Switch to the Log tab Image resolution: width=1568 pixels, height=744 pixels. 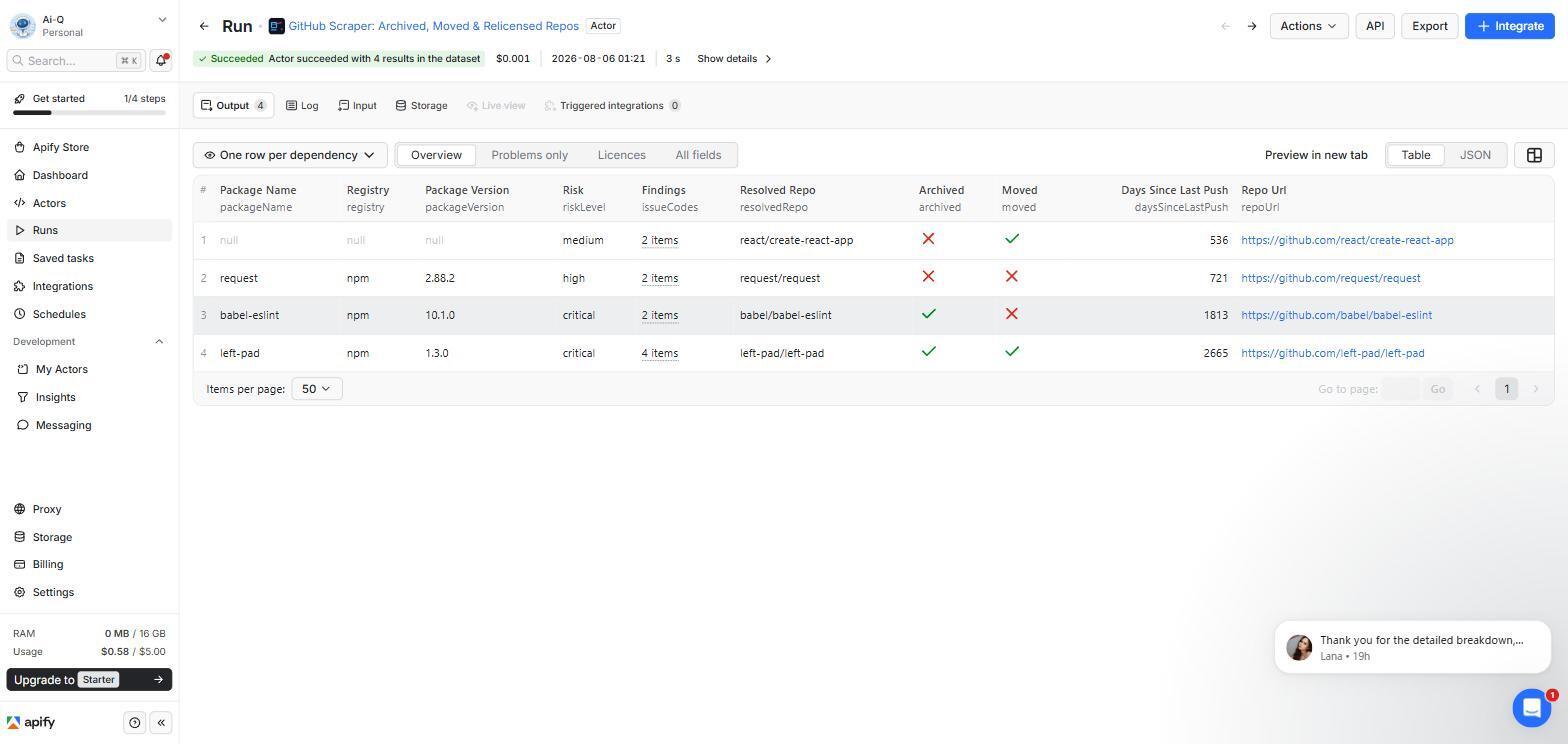pos(302,105)
